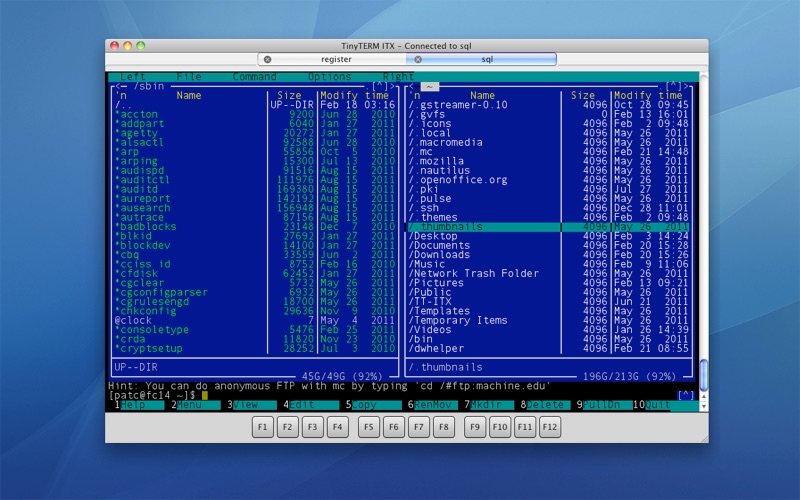Screen dimensions: 800x500
Task: Click the terminal vertical scrollbar thumb
Action: (704, 375)
